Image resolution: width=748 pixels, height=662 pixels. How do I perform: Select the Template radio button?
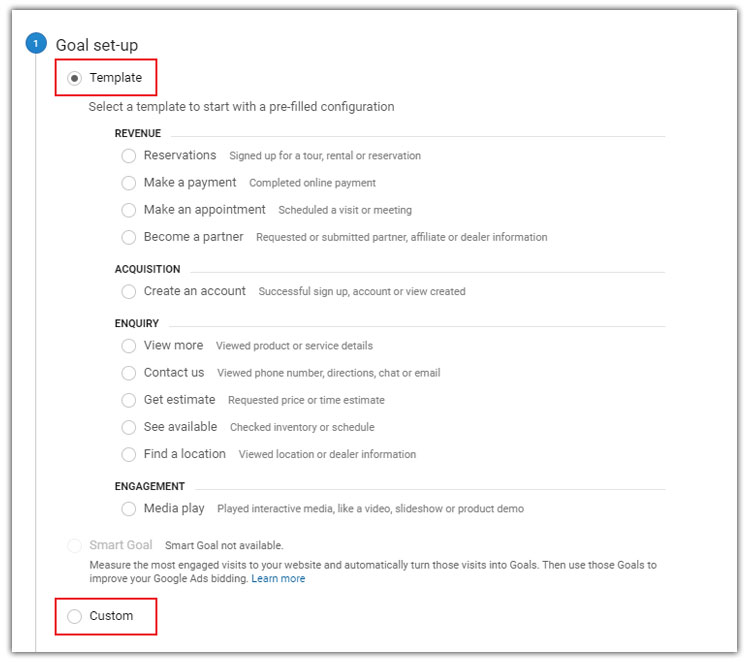pyautogui.click(x=75, y=78)
